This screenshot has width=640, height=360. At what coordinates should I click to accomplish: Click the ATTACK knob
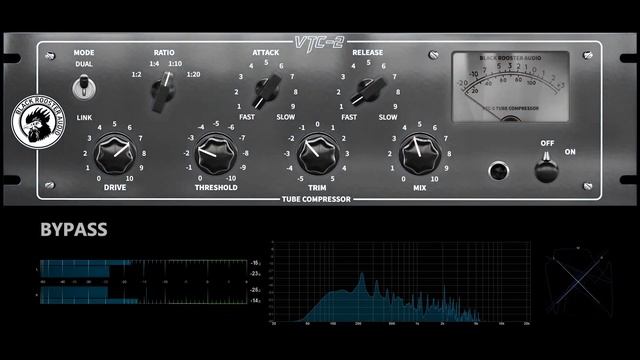266,91
